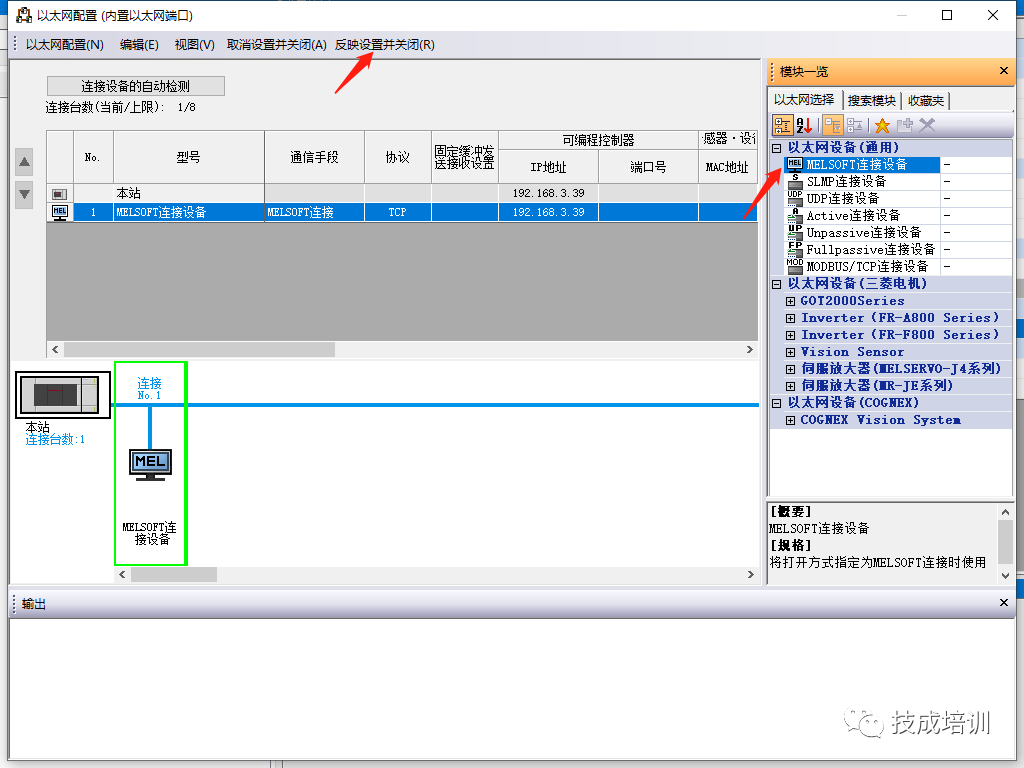
Task: Click the 概要 panel scroll up arrow
Action: click(1006, 513)
